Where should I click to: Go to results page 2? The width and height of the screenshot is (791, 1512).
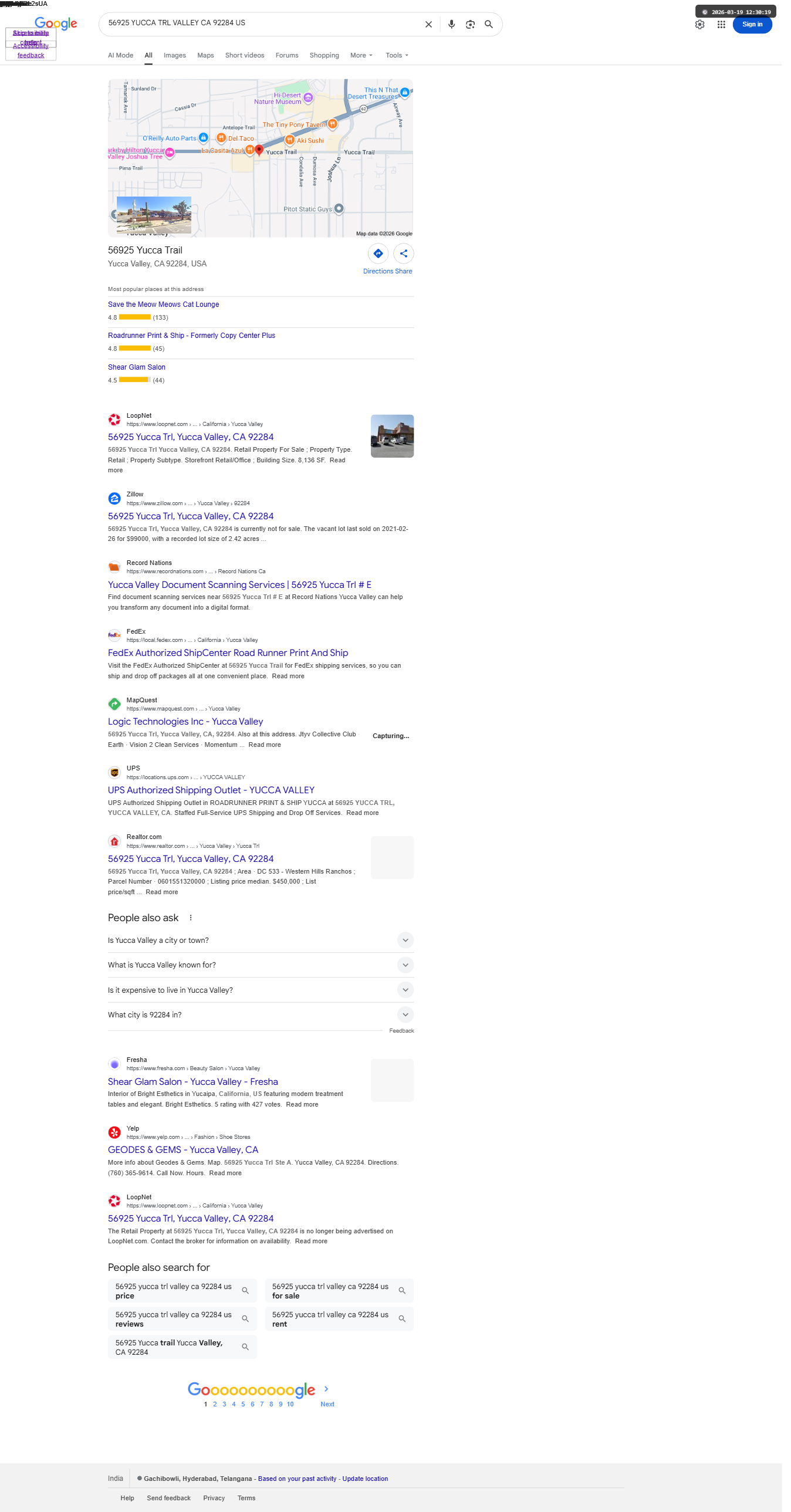click(x=215, y=1403)
